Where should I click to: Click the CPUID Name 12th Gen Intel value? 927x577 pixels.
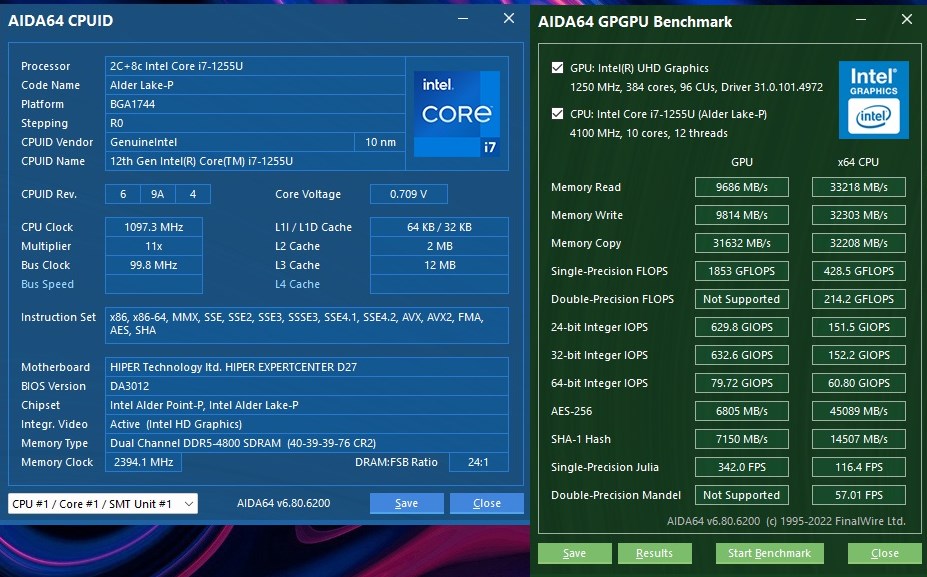tap(255, 161)
